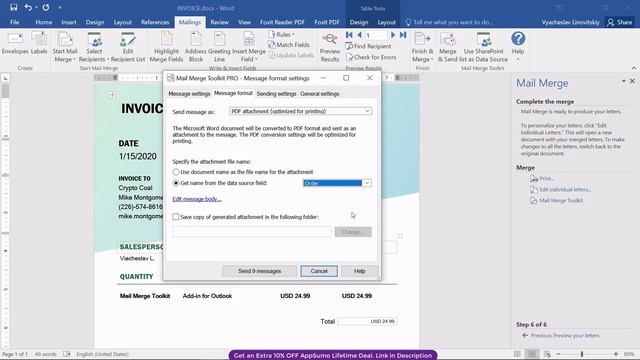Viewport: 640px width, 360px height.
Task: Open Finish & Merge dropdown
Action: [422, 48]
